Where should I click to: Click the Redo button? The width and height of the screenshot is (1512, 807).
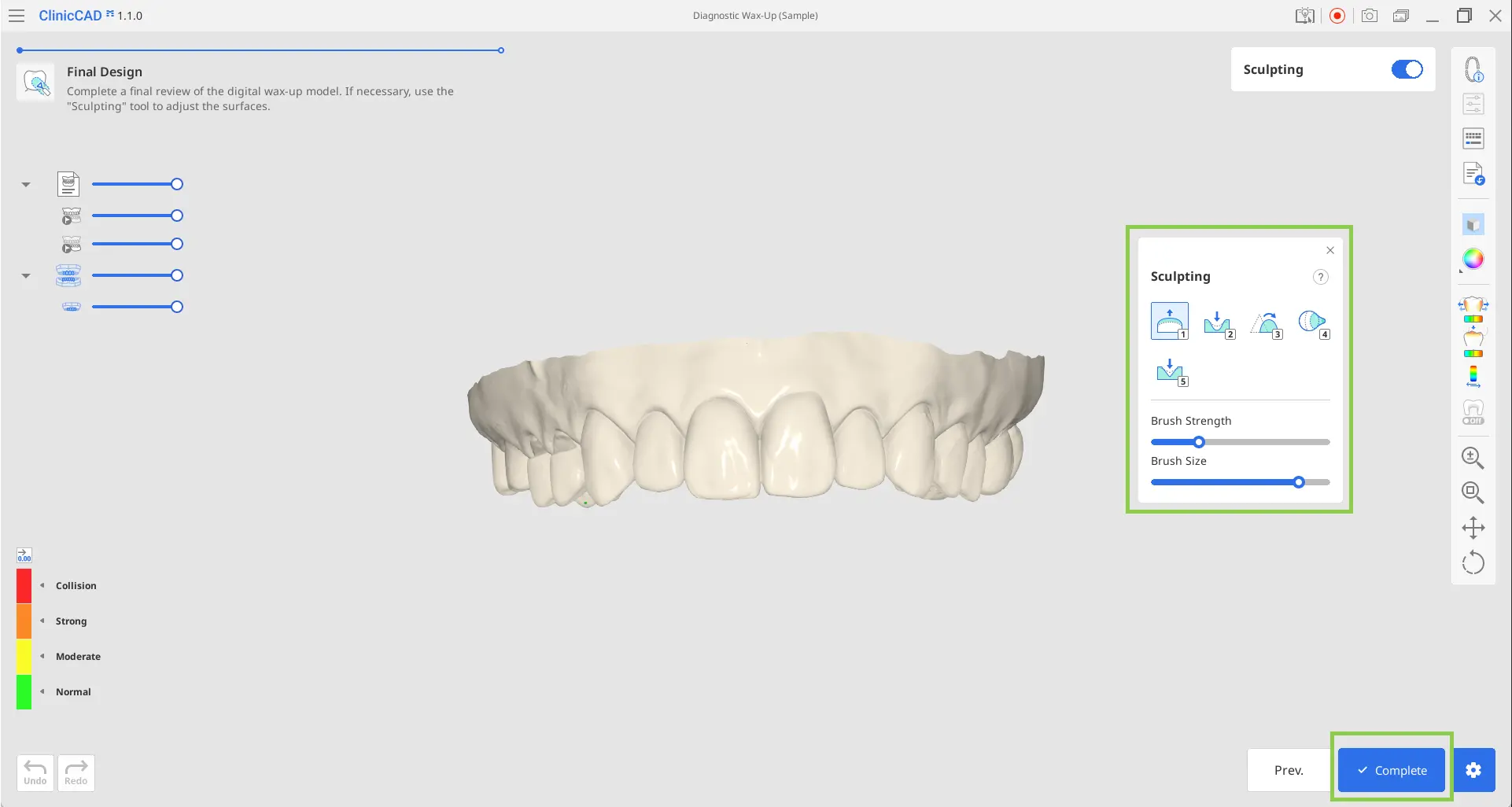tap(76, 773)
